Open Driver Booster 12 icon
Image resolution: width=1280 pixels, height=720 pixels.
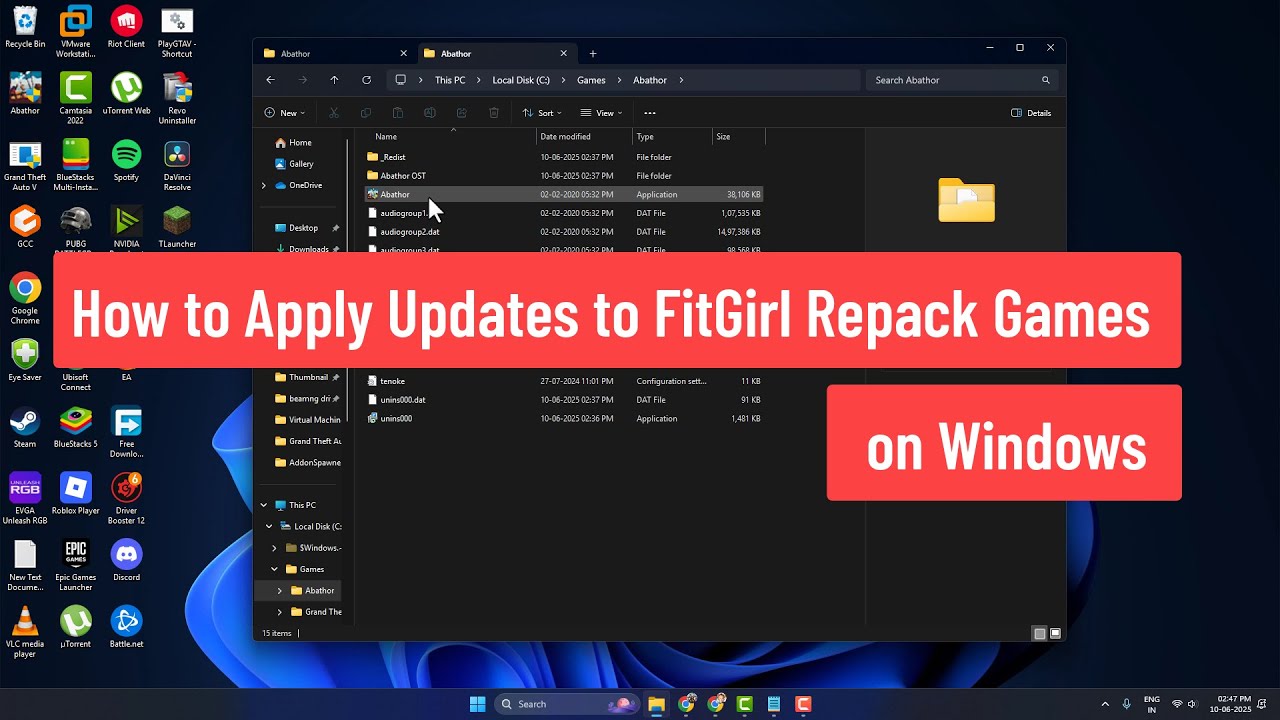(126, 499)
